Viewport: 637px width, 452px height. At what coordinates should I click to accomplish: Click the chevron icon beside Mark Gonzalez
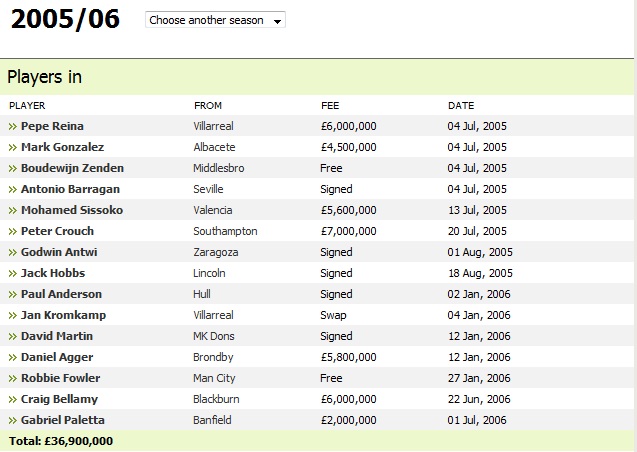tap(13, 148)
